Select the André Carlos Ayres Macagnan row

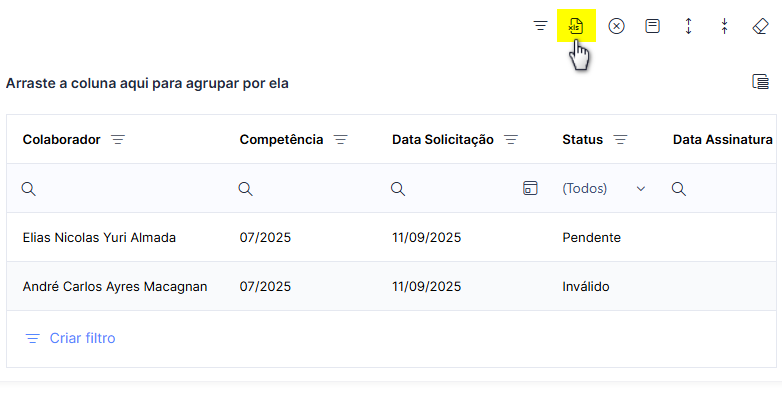click(x=391, y=286)
